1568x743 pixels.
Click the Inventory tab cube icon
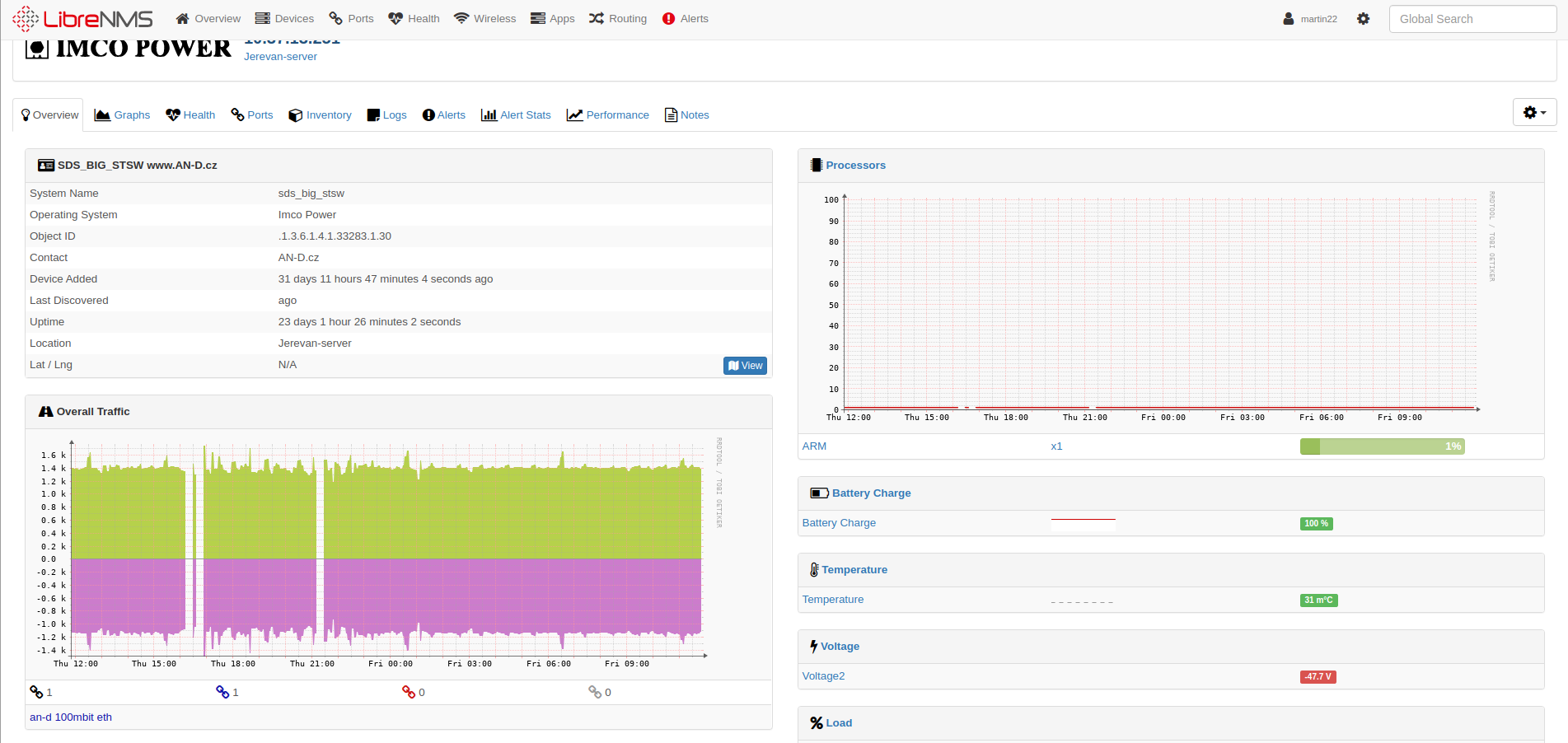296,115
